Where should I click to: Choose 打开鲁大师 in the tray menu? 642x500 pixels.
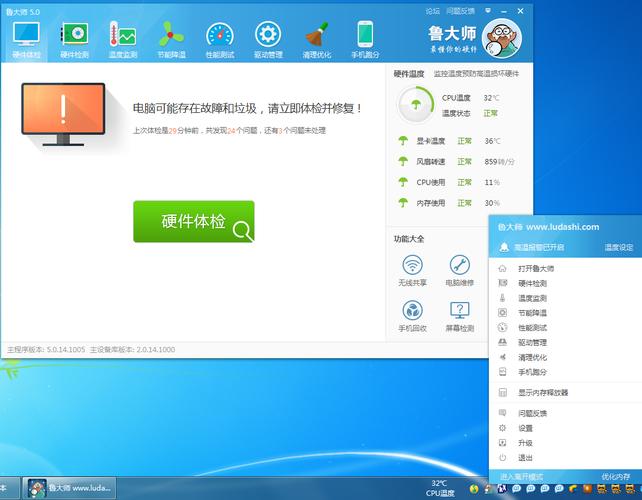565,269
